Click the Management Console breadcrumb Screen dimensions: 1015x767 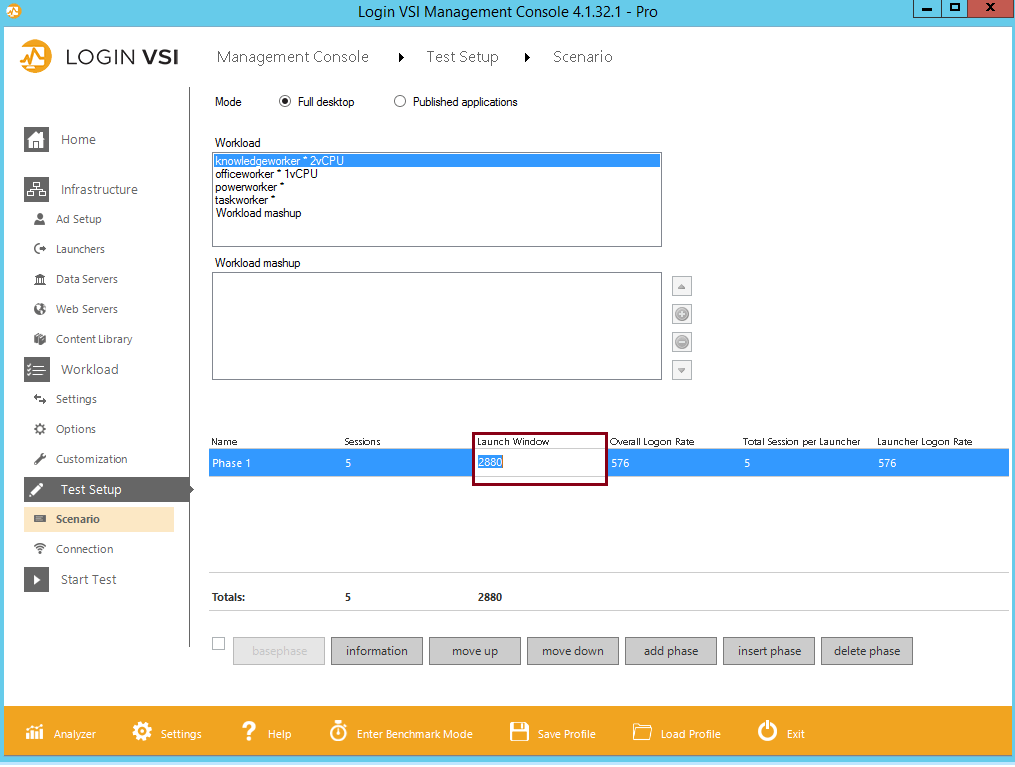point(292,57)
